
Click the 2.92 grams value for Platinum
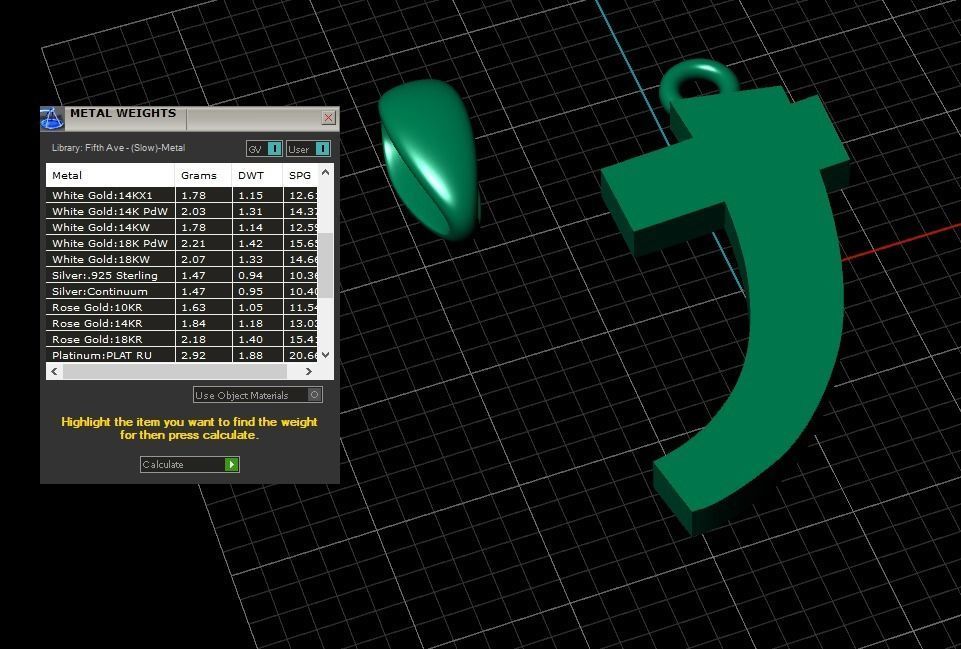coord(193,355)
